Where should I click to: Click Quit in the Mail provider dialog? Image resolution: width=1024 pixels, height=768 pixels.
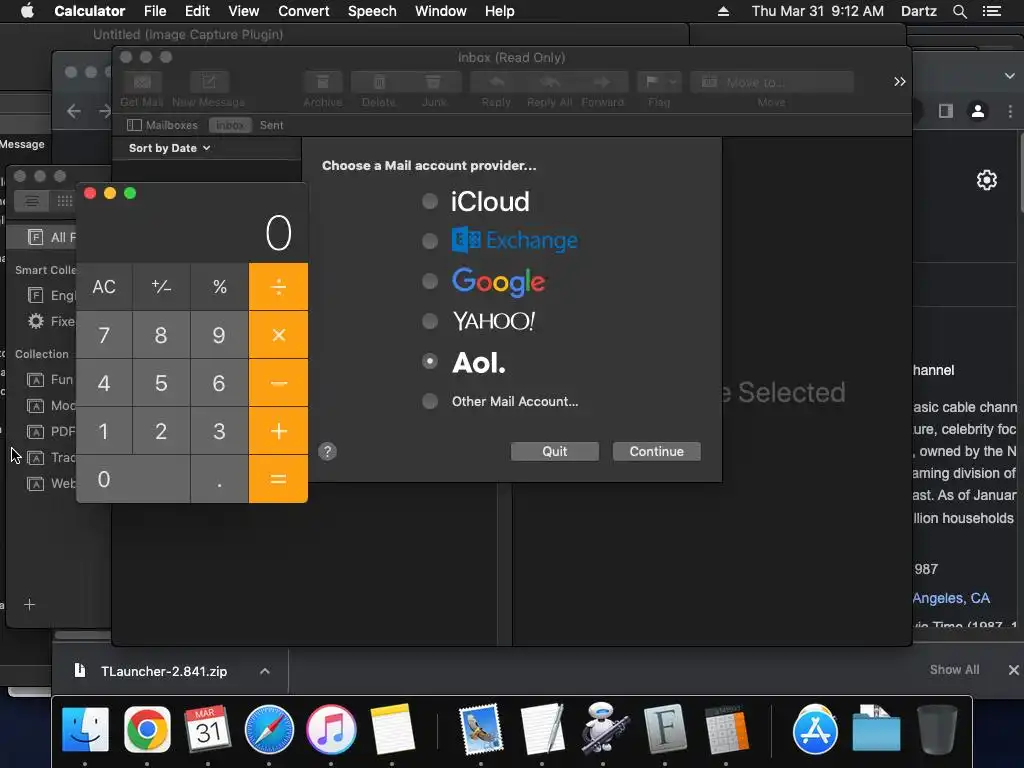[x=554, y=451]
